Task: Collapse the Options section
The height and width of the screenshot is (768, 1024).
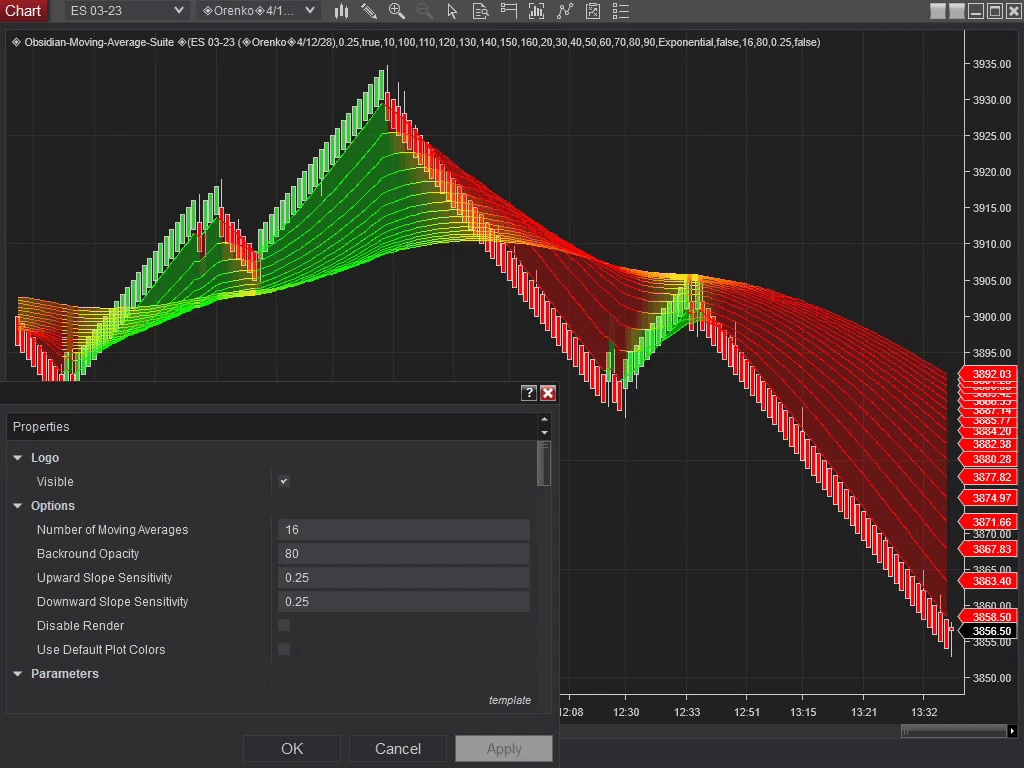Action: 17,505
